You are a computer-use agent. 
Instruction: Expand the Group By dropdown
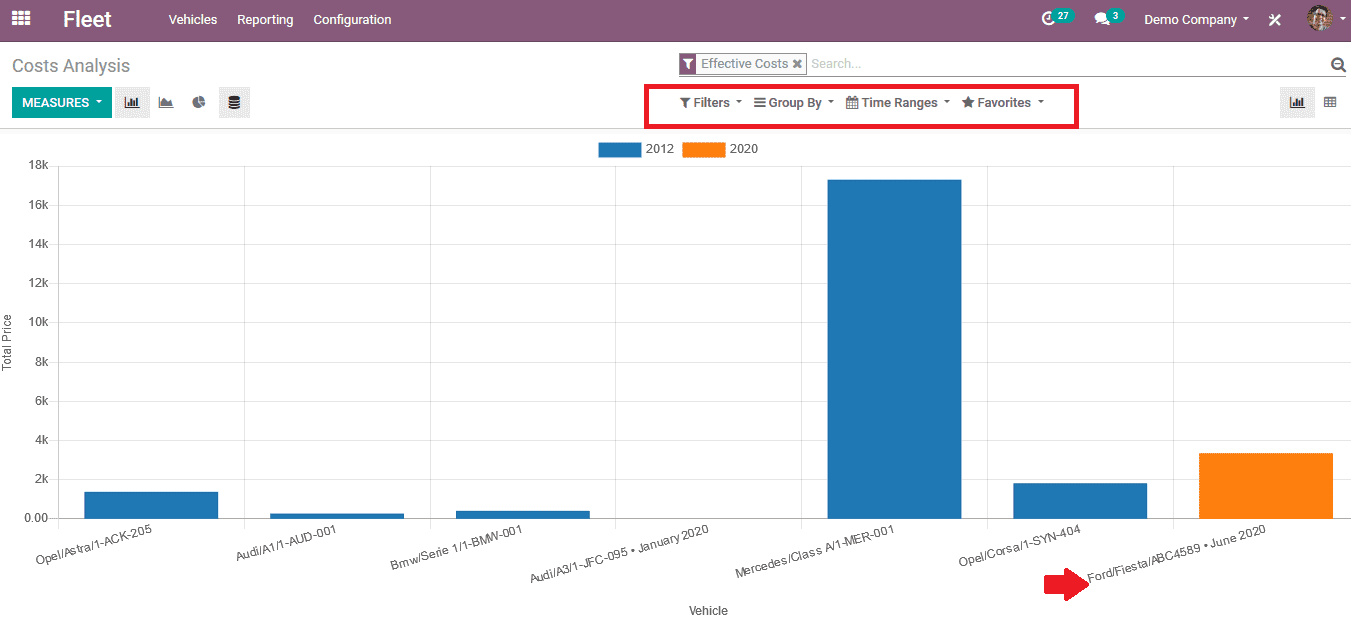[x=794, y=103]
